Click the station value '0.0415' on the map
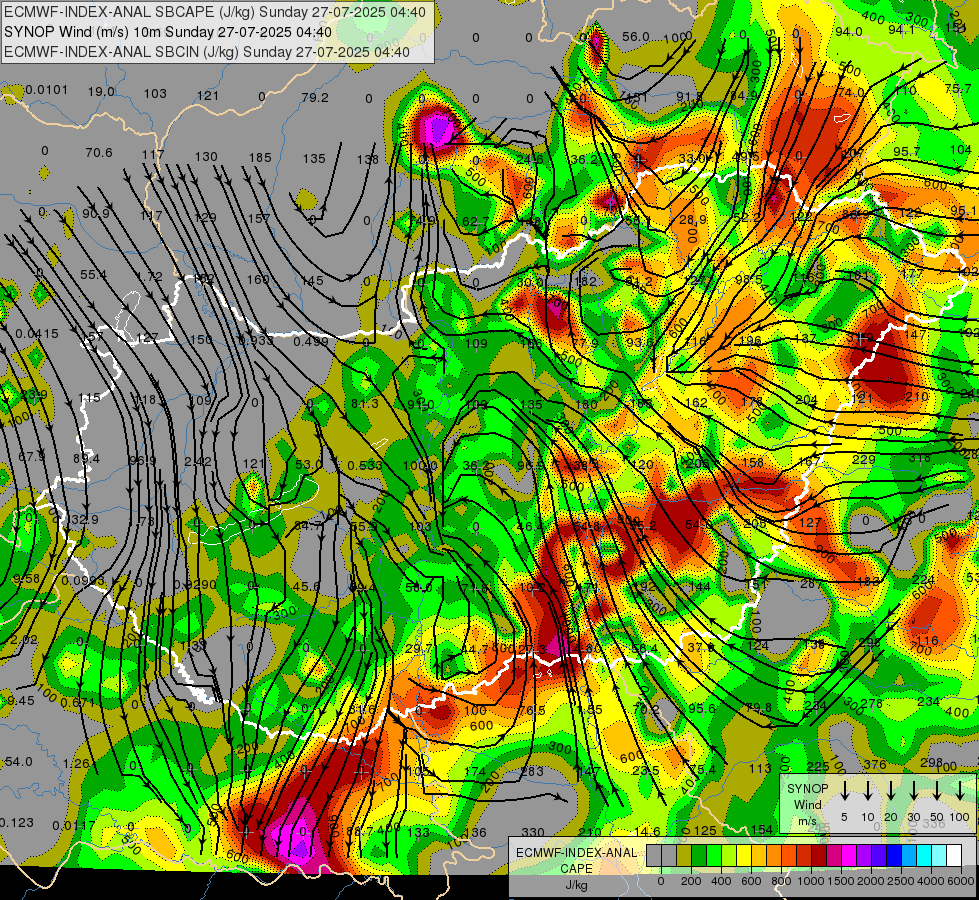The width and height of the screenshot is (979, 900). click(37, 334)
